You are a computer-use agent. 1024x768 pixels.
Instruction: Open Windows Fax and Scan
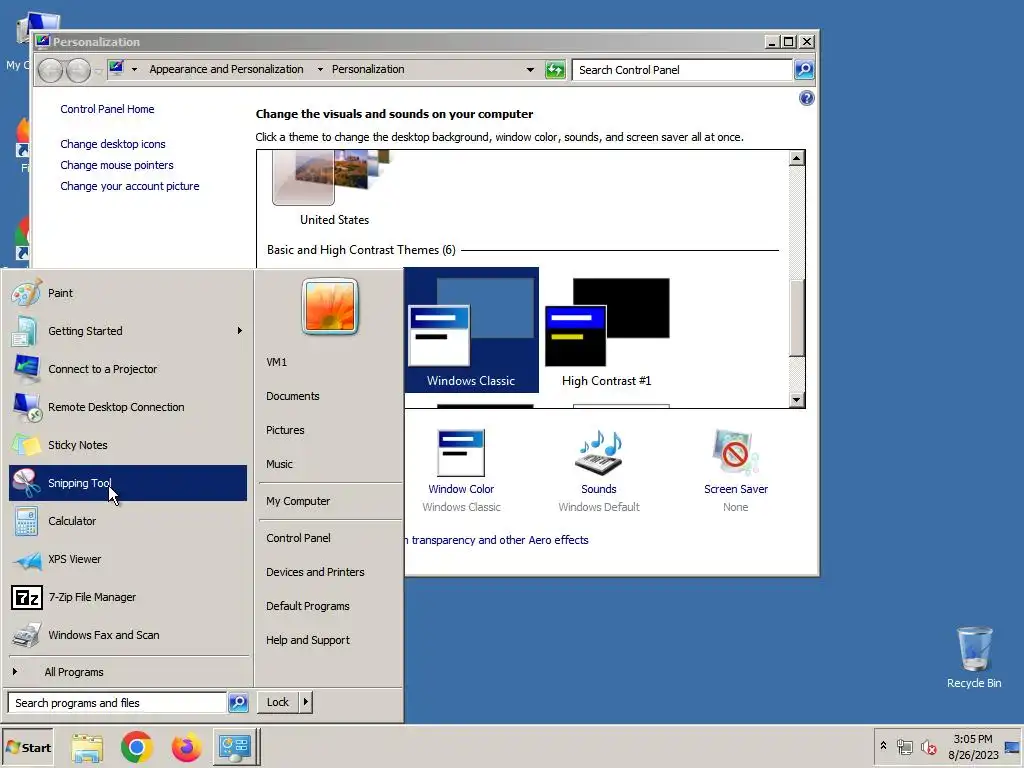pos(128,635)
